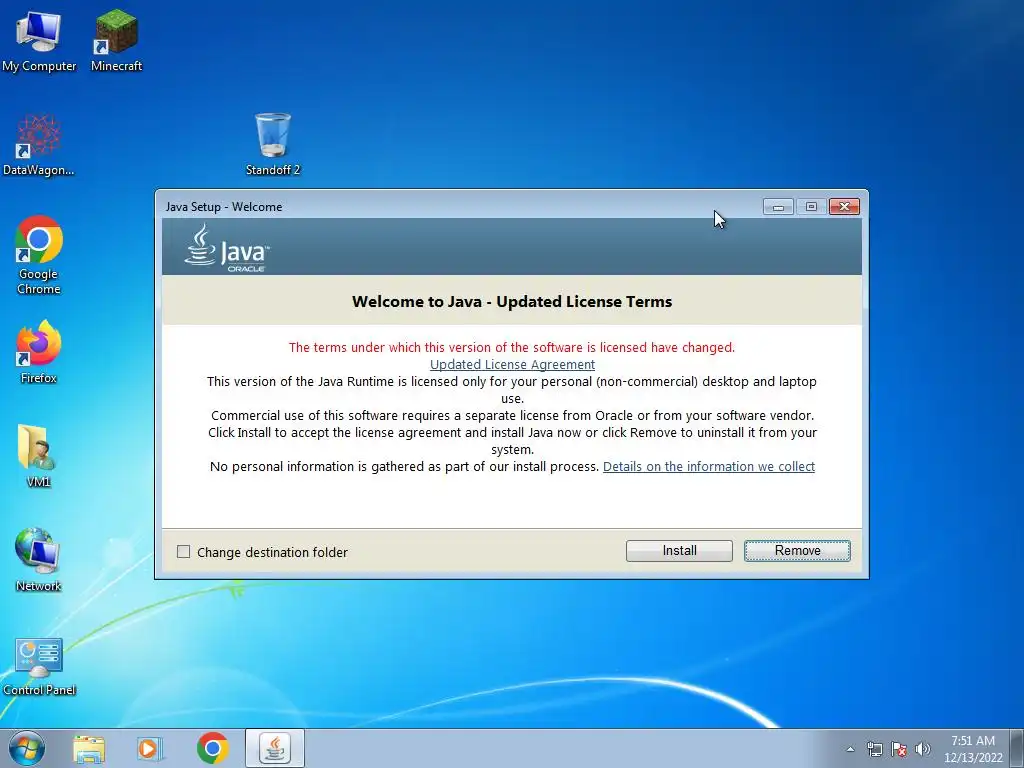Select the Firefox desktop shortcut

39,353
